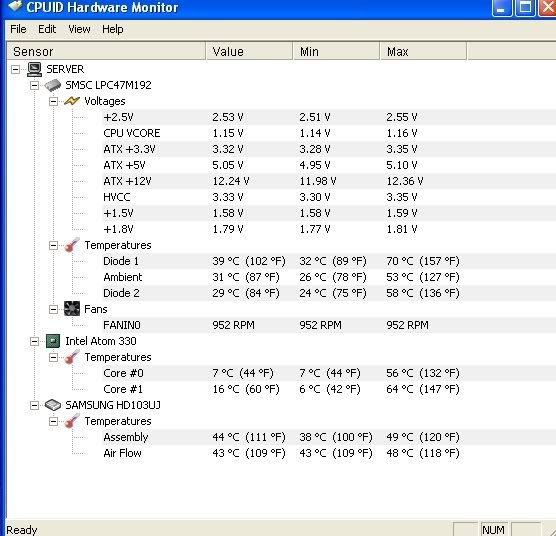Screen dimensions: 556x536
Task: Collapse the Fans group
Action: point(53,309)
